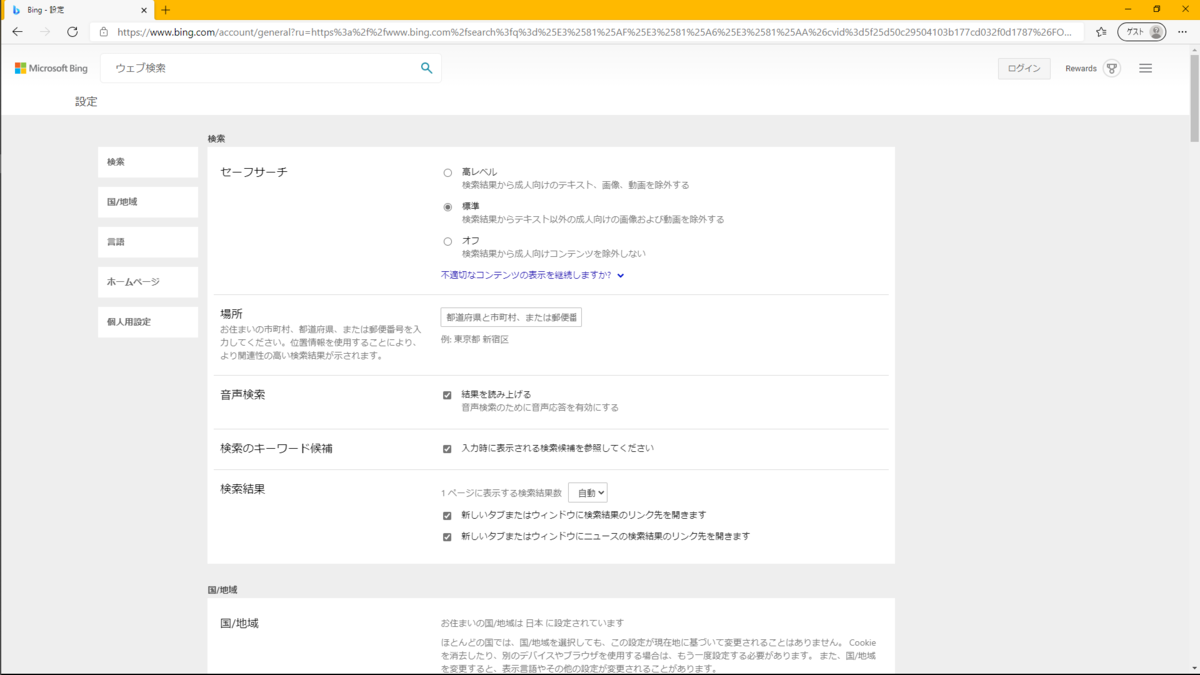
Task: Select the 高レベル SafeSearch radio button
Action: click(448, 171)
